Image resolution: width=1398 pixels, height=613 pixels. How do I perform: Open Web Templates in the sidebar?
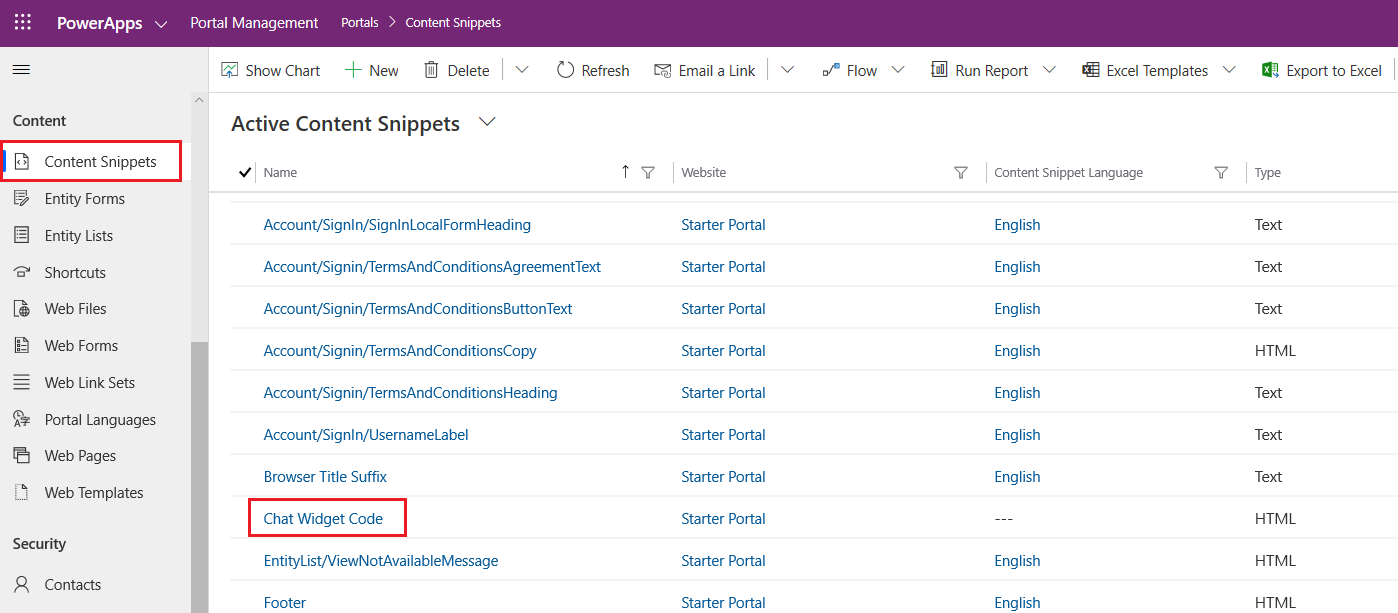pyautogui.click(x=95, y=493)
